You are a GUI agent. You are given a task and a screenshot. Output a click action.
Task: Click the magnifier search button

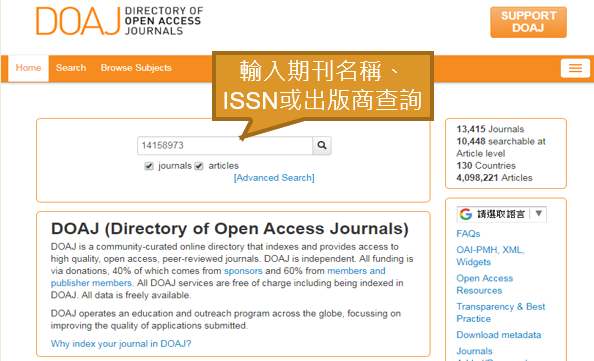322,145
